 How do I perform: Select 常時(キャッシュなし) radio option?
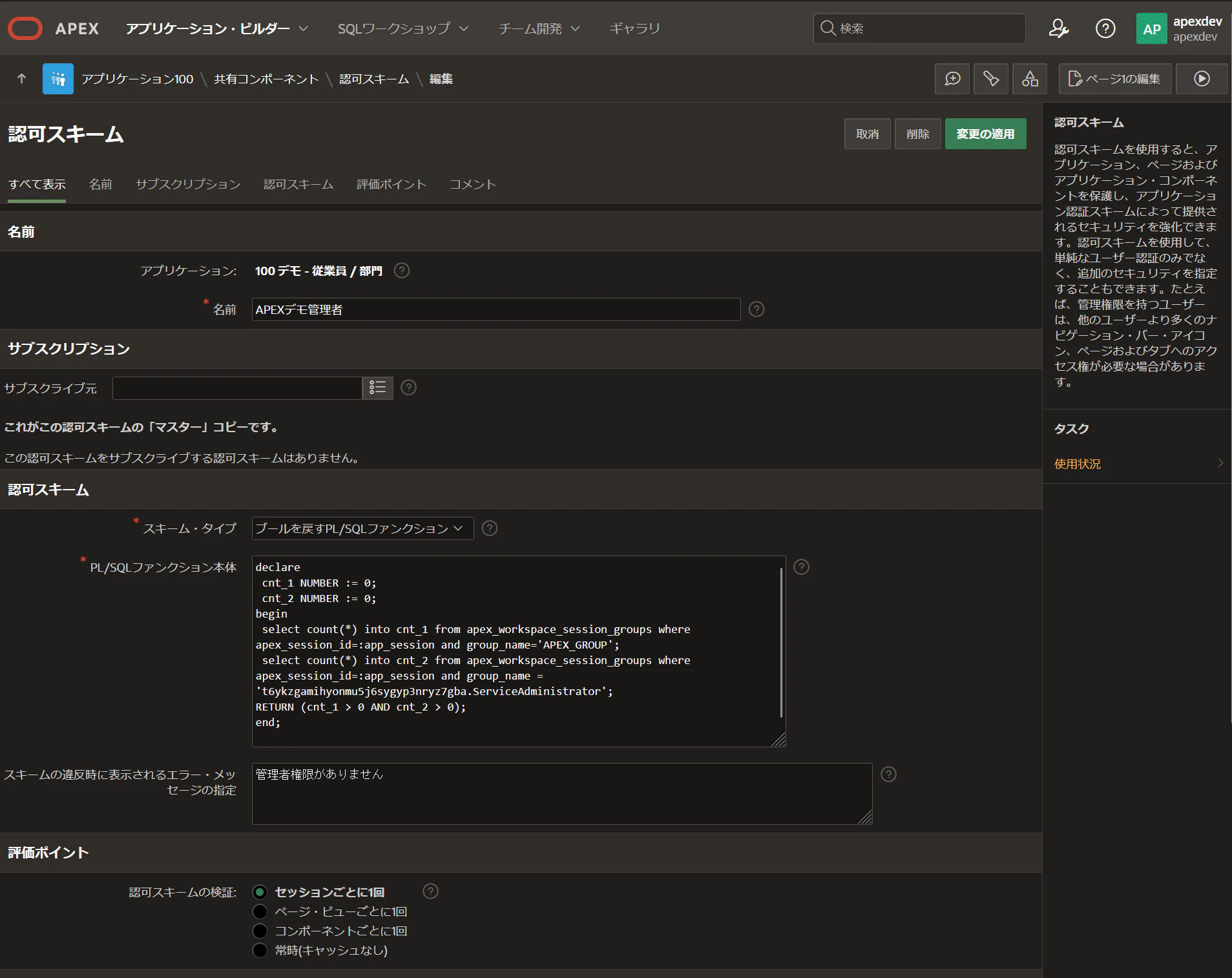(x=260, y=950)
